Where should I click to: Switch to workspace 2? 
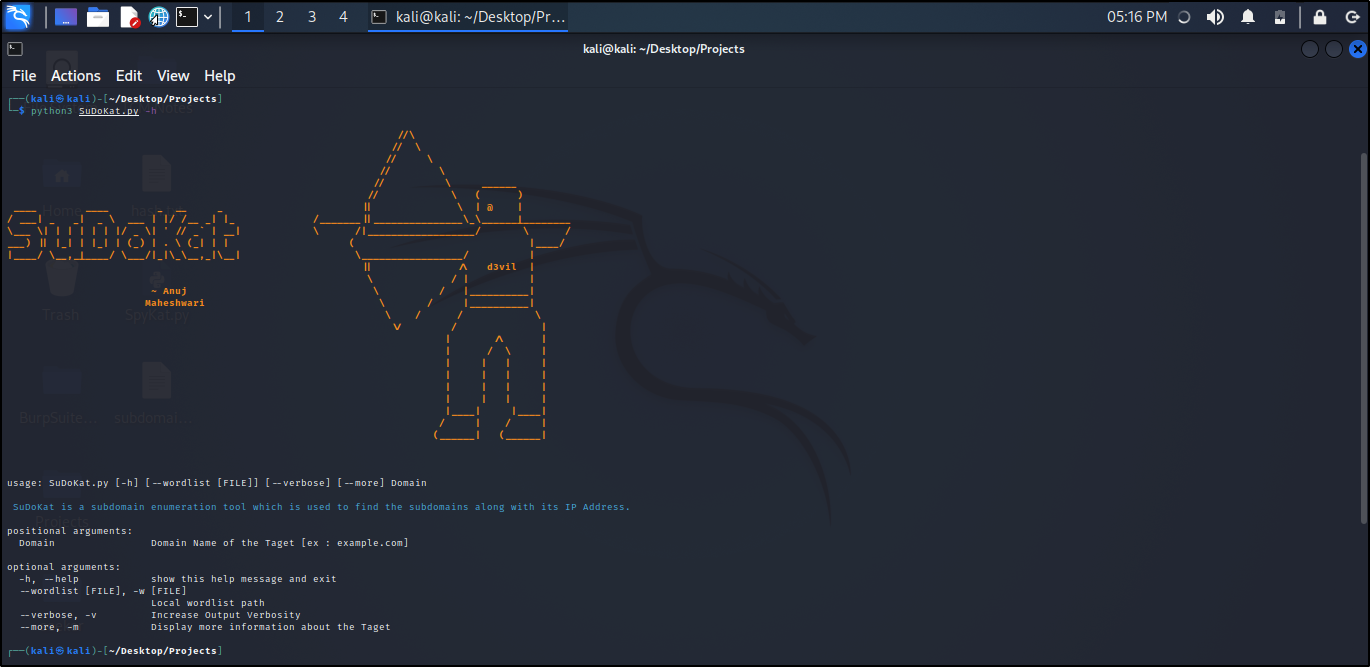(279, 17)
